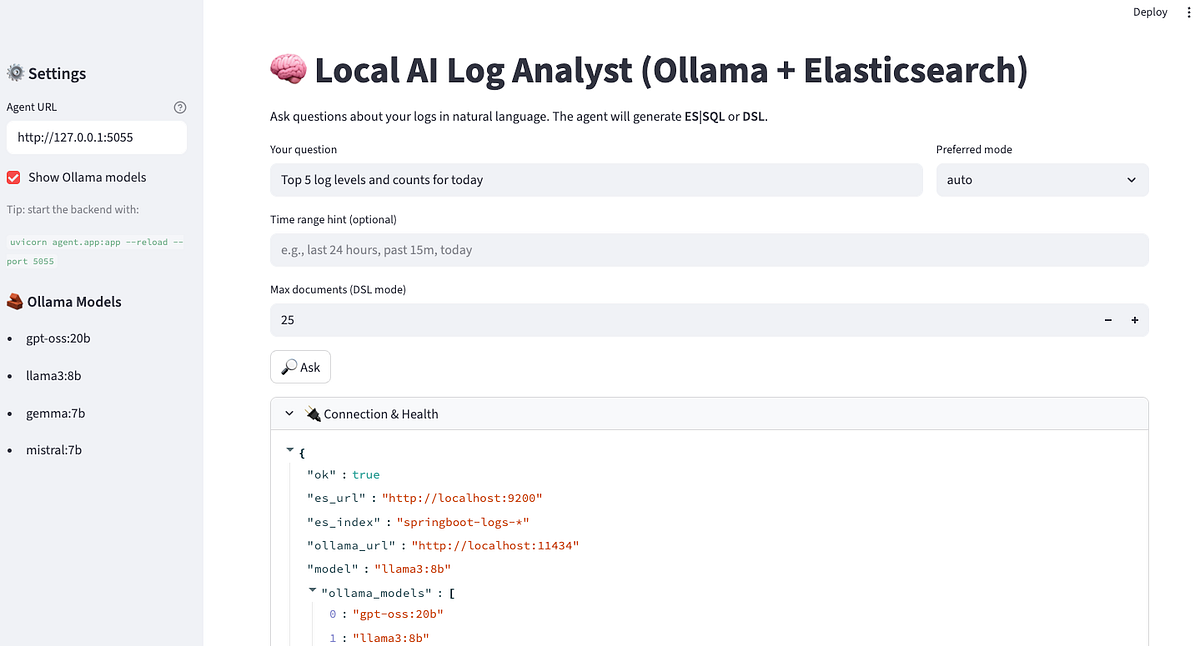
Task: Collapse the ollama_models JSON array
Action: click(x=313, y=591)
